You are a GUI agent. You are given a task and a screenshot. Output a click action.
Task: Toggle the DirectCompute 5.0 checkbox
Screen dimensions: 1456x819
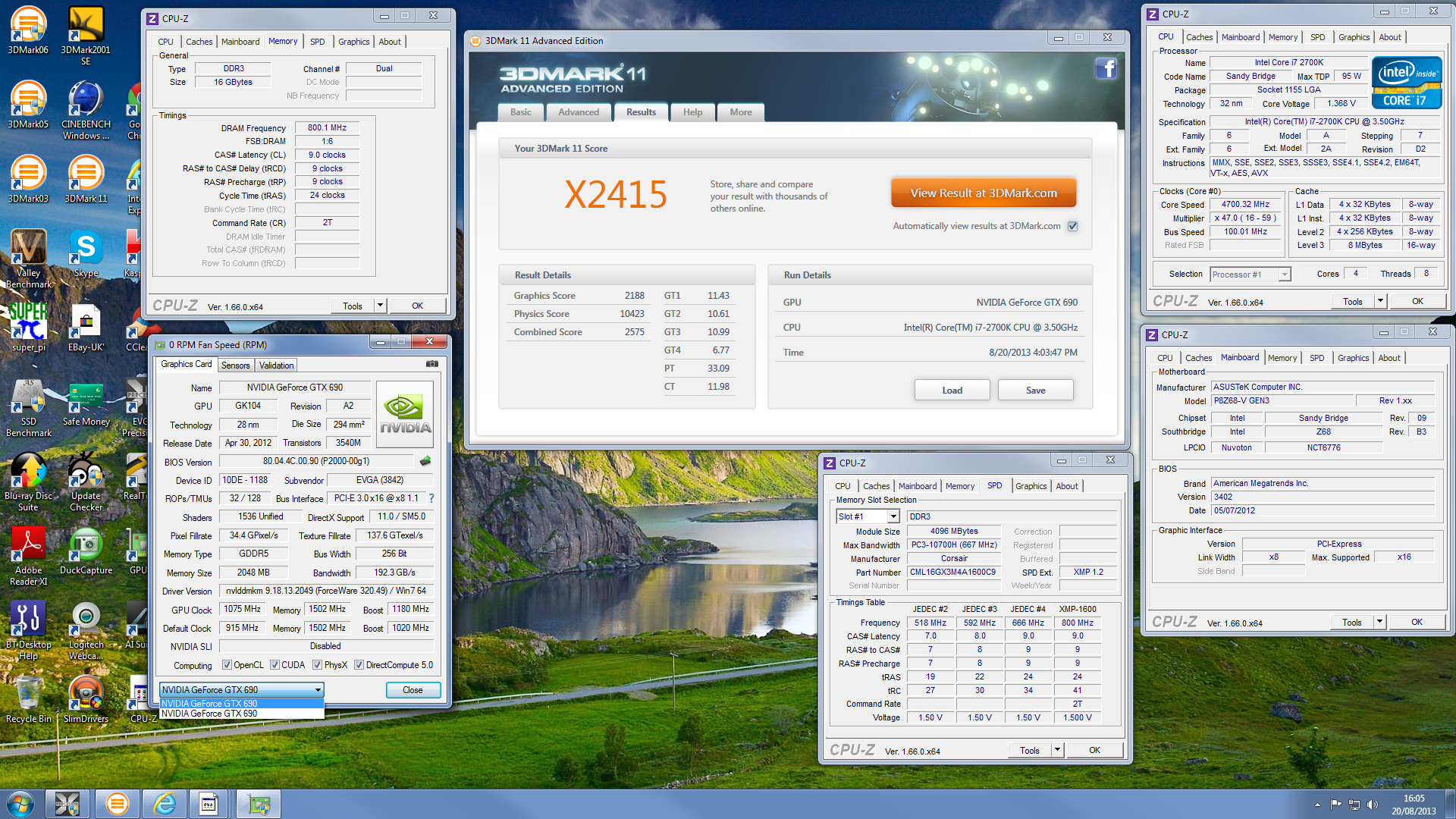[359, 665]
